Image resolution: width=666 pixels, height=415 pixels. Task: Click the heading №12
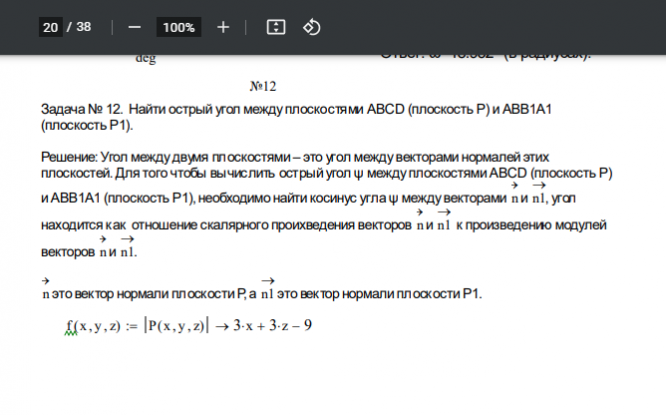coord(263,86)
